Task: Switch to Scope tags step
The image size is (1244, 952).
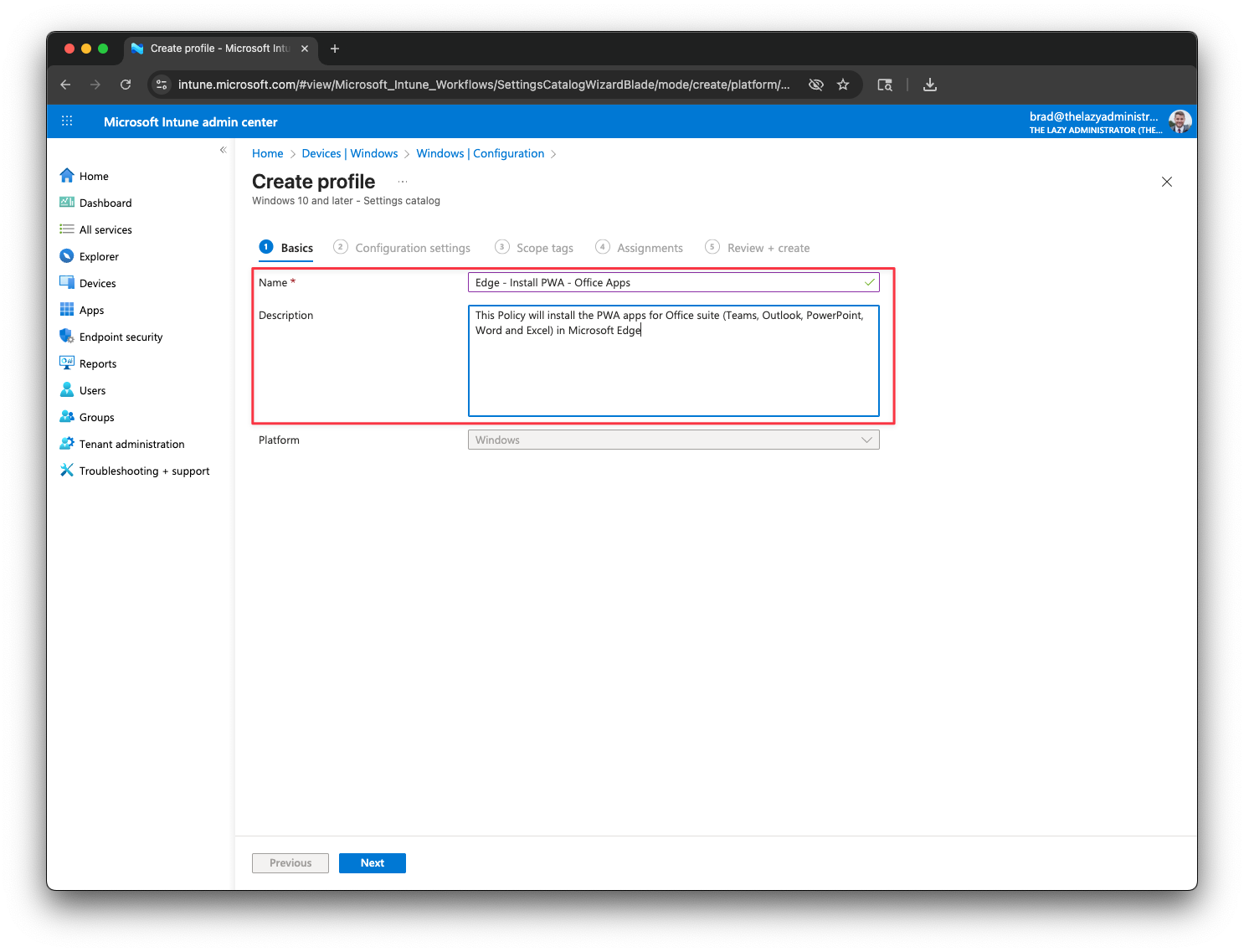Action: (534, 248)
